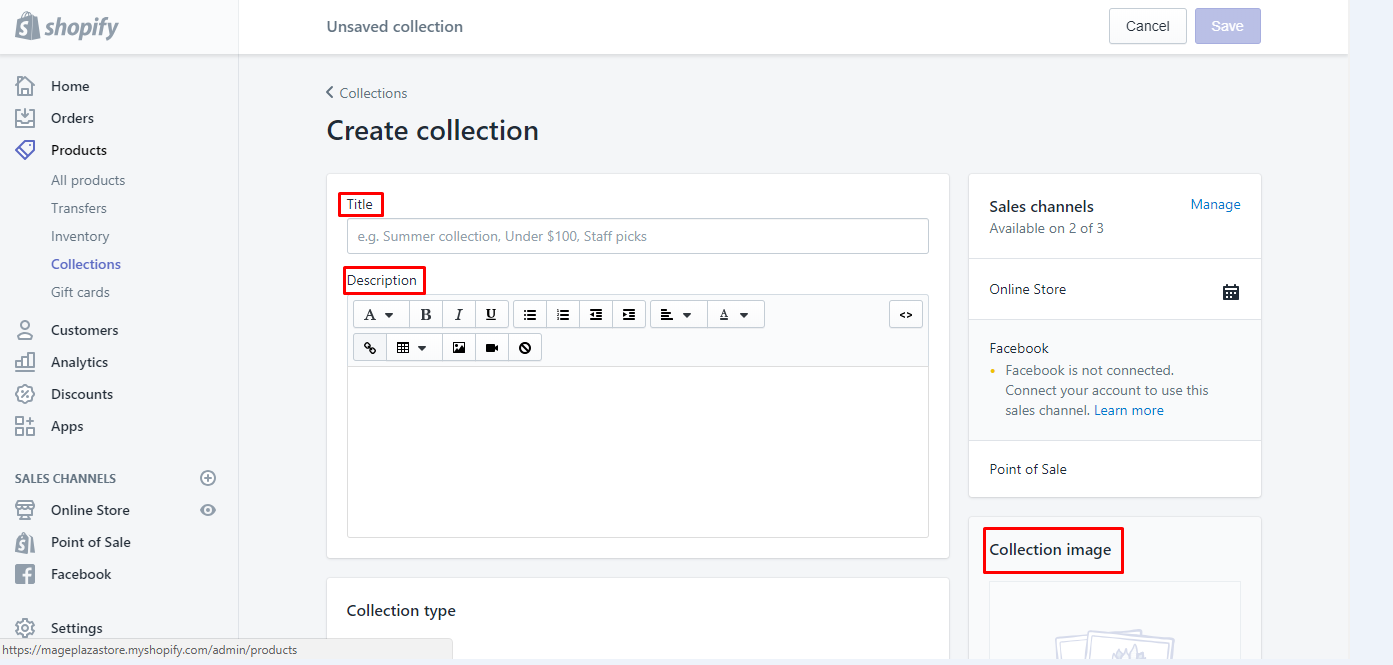Select the Collections submenu item

[x=86, y=264]
